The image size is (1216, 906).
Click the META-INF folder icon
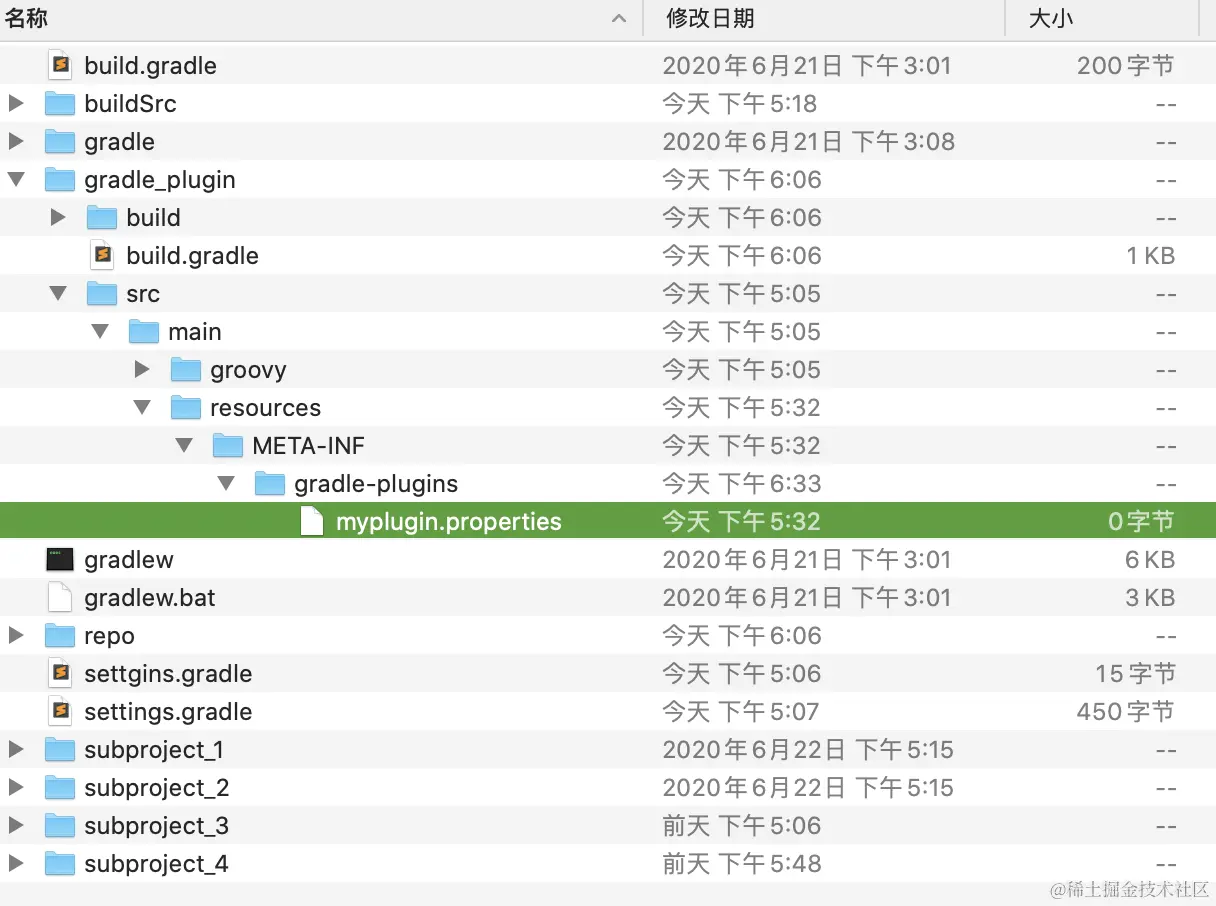[228, 445]
